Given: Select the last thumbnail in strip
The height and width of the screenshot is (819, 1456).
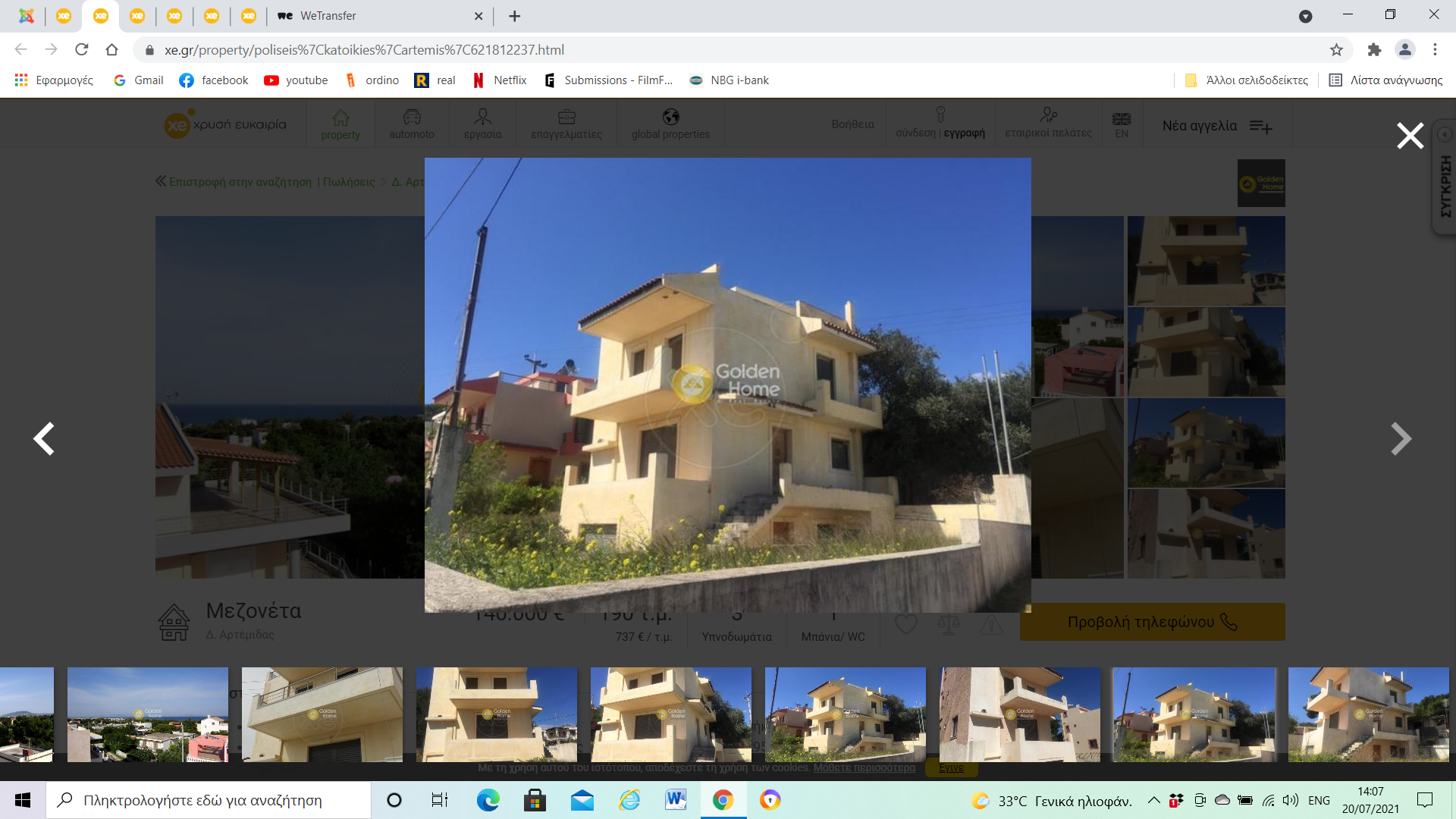Looking at the screenshot, I should click(x=1368, y=714).
